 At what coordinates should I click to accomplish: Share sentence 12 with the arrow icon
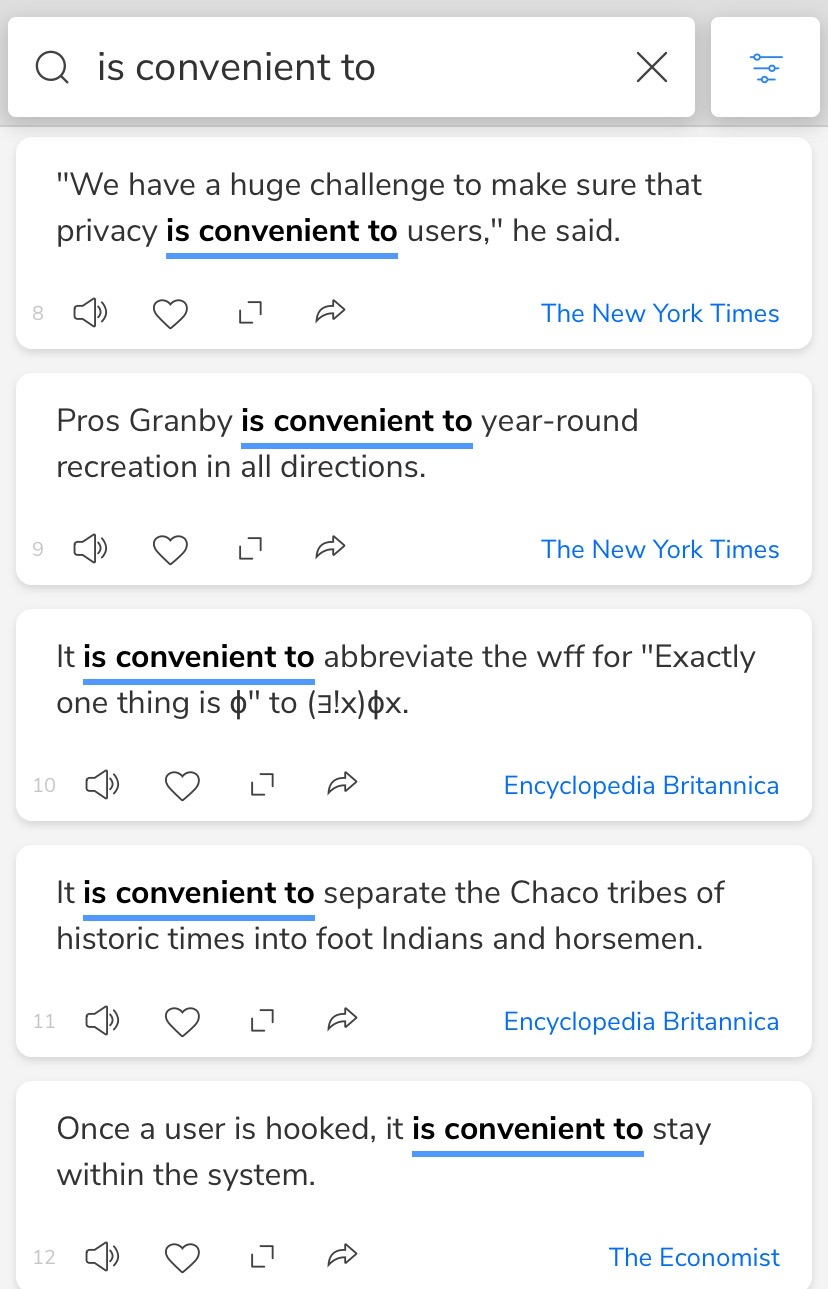pyautogui.click(x=342, y=1257)
